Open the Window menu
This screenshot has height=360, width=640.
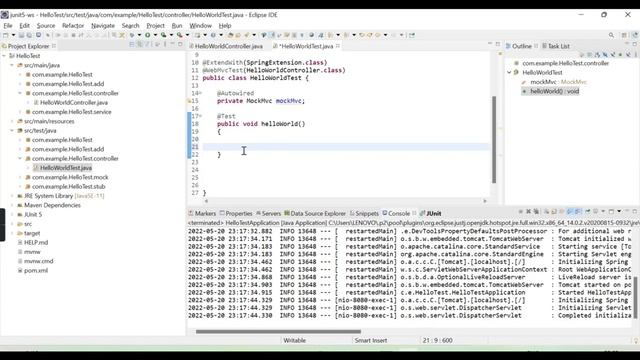200,25
